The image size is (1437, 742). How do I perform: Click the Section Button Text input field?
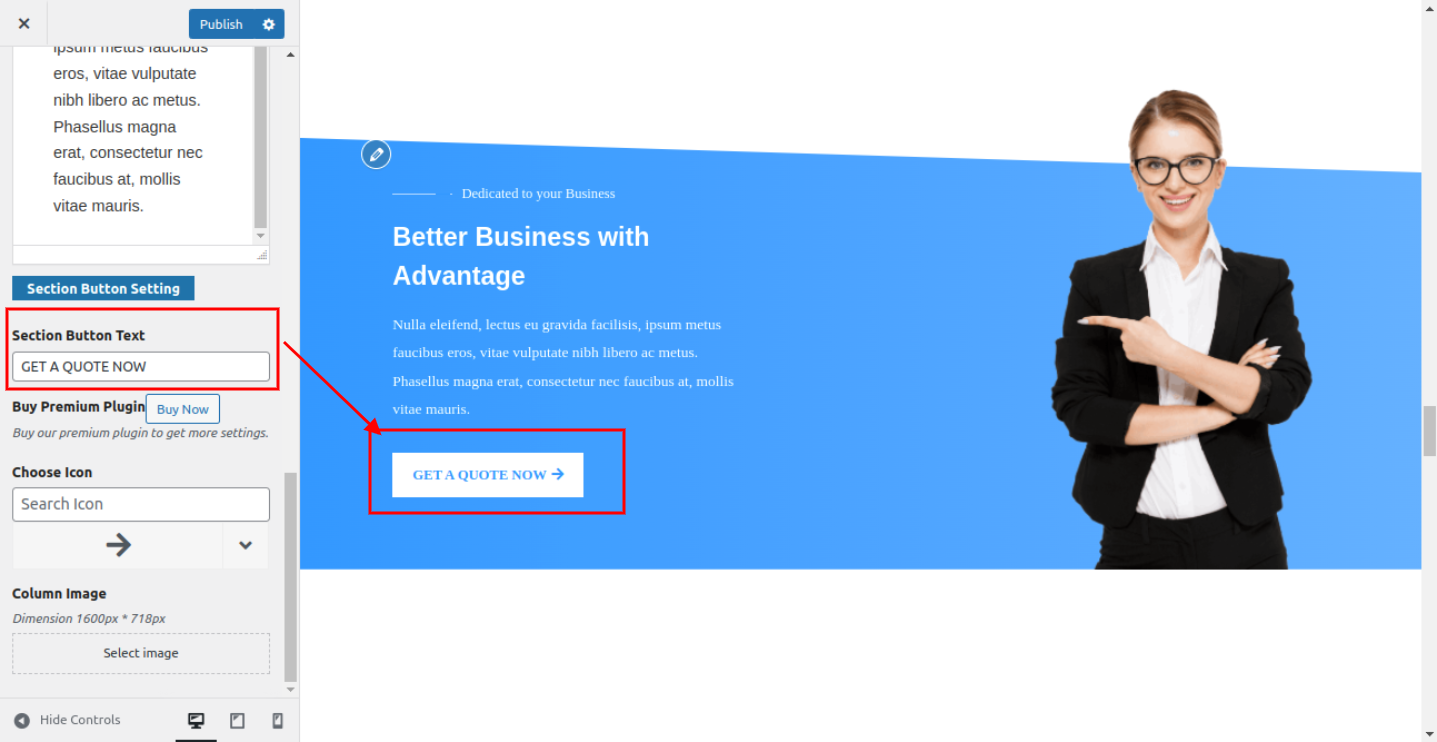[x=141, y=366]
